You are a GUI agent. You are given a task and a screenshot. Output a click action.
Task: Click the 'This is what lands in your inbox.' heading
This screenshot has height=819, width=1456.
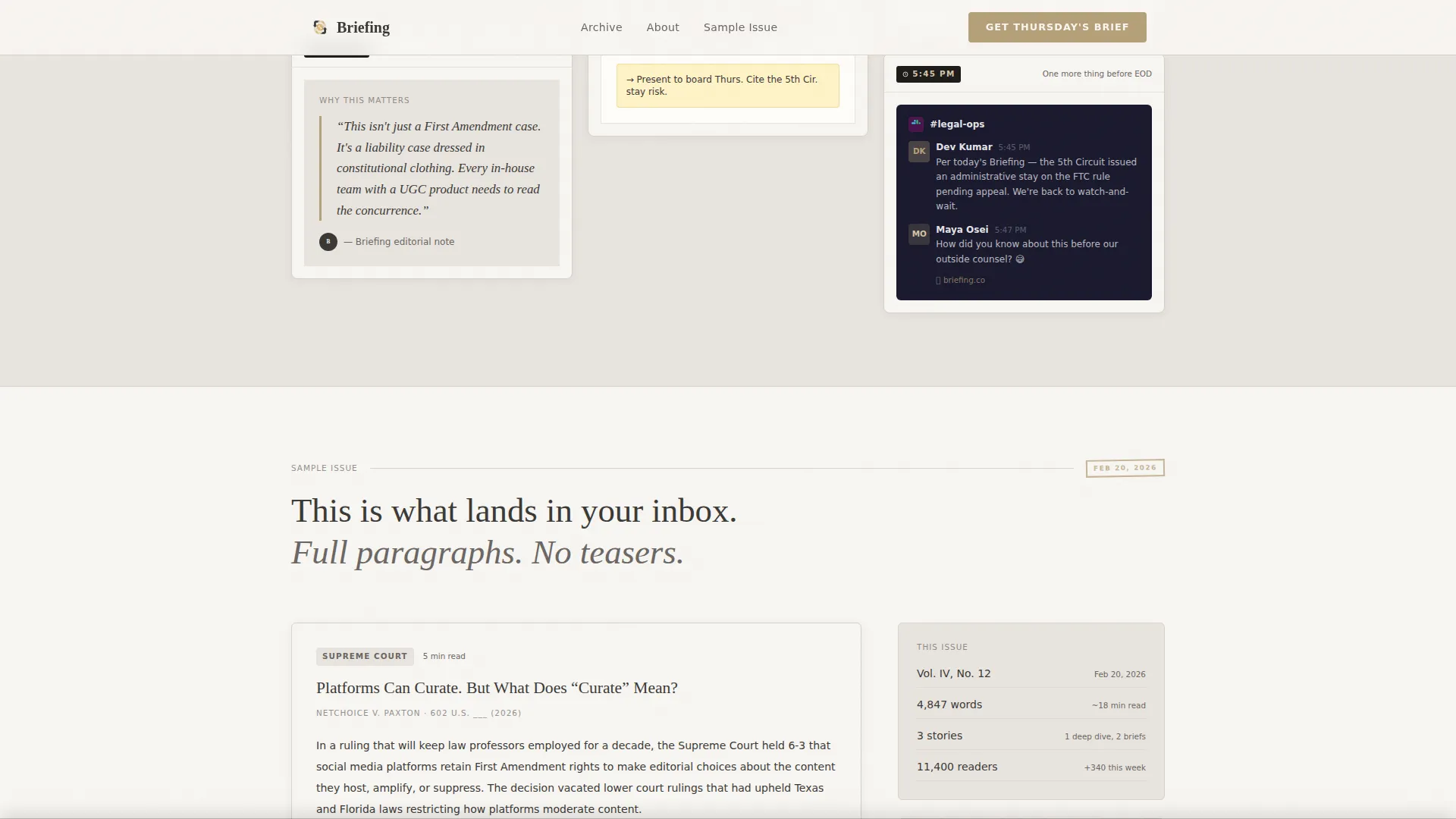514,511
